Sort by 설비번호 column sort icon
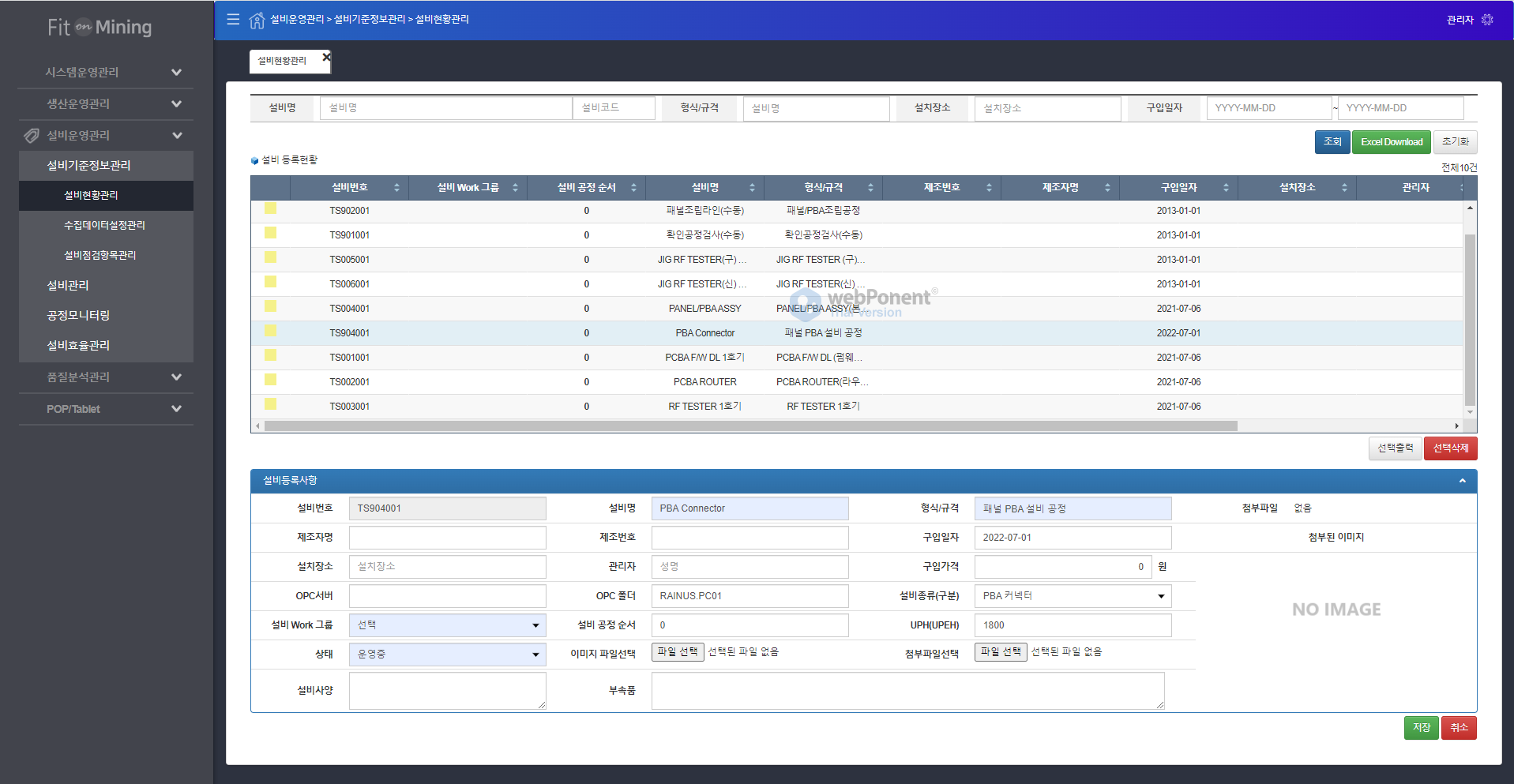1514x784 pixels. [x=396, y=188]
